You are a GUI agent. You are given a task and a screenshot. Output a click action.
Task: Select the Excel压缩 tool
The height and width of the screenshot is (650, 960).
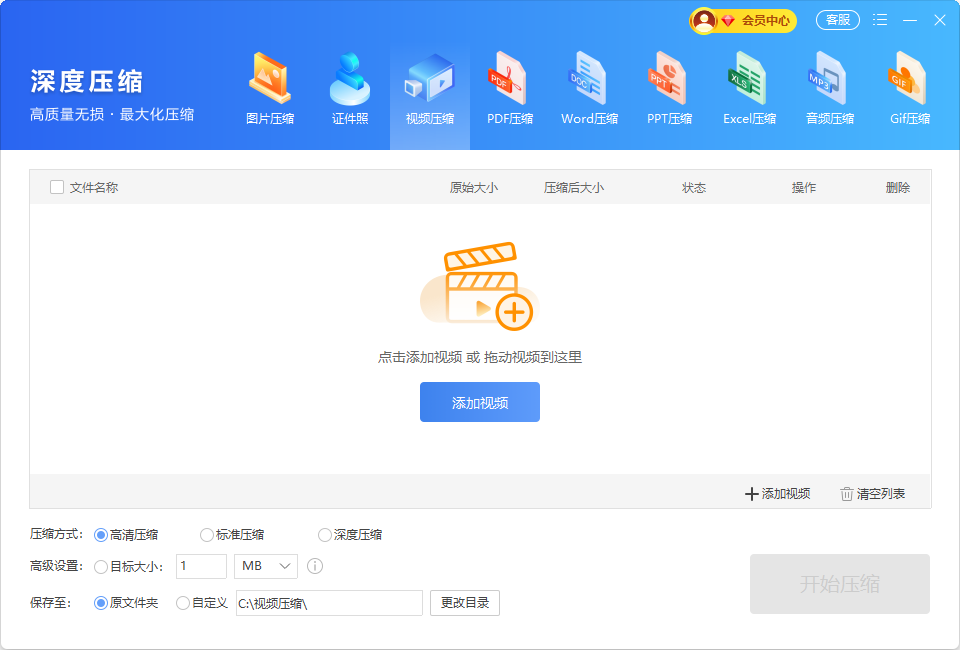[x=749, y=92]
